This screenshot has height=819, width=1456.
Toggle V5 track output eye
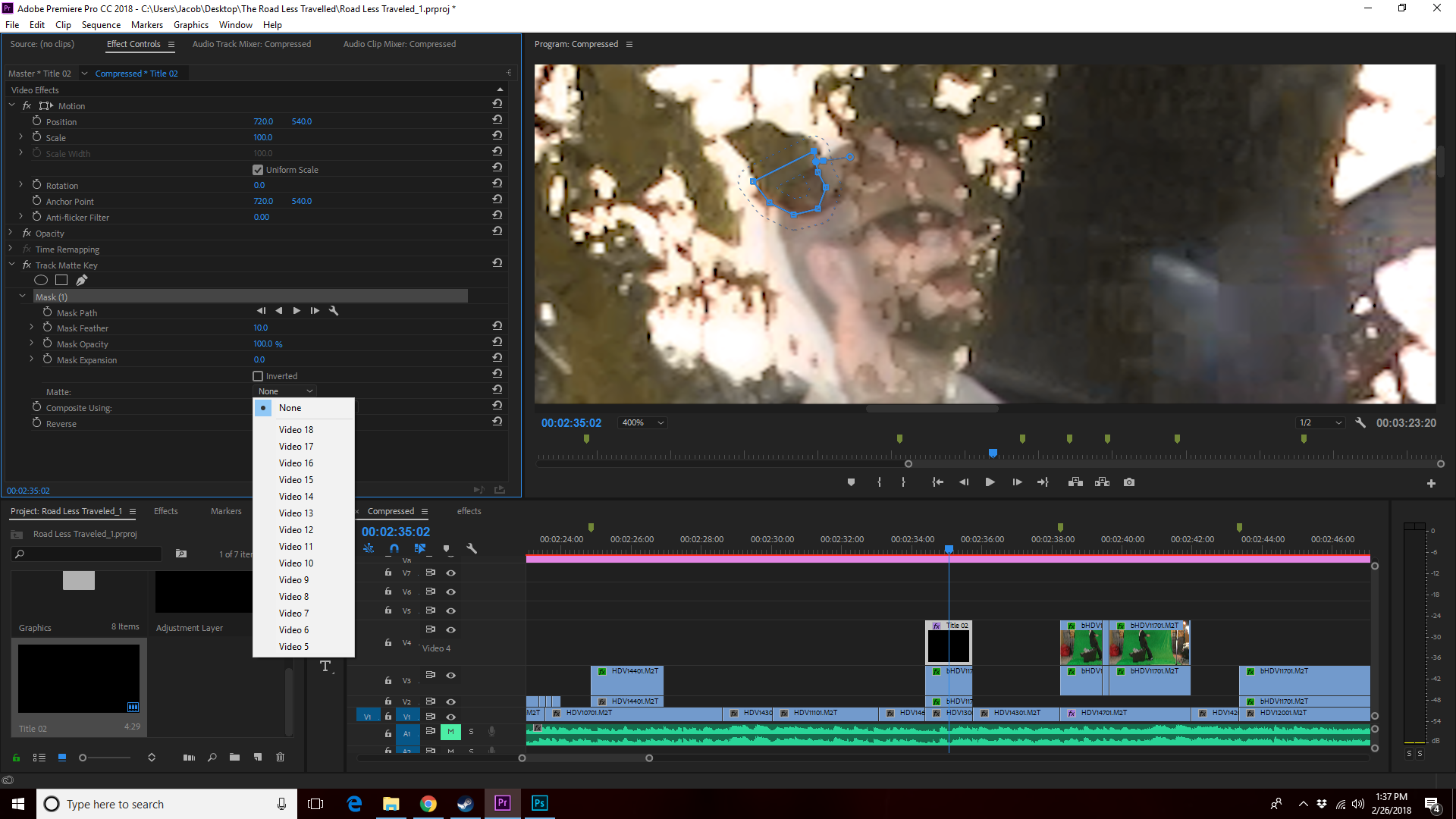pyautogui.click(x=450, y=611)
